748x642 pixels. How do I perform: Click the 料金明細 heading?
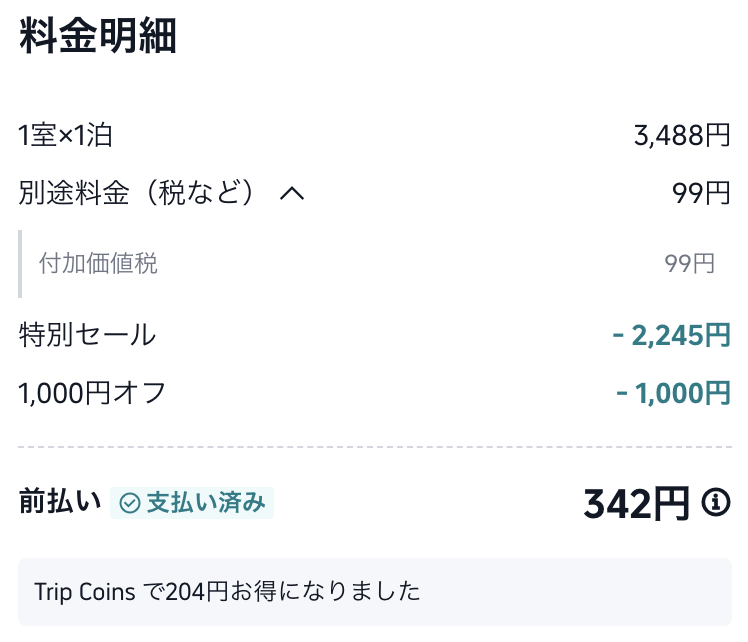point(98,36)
